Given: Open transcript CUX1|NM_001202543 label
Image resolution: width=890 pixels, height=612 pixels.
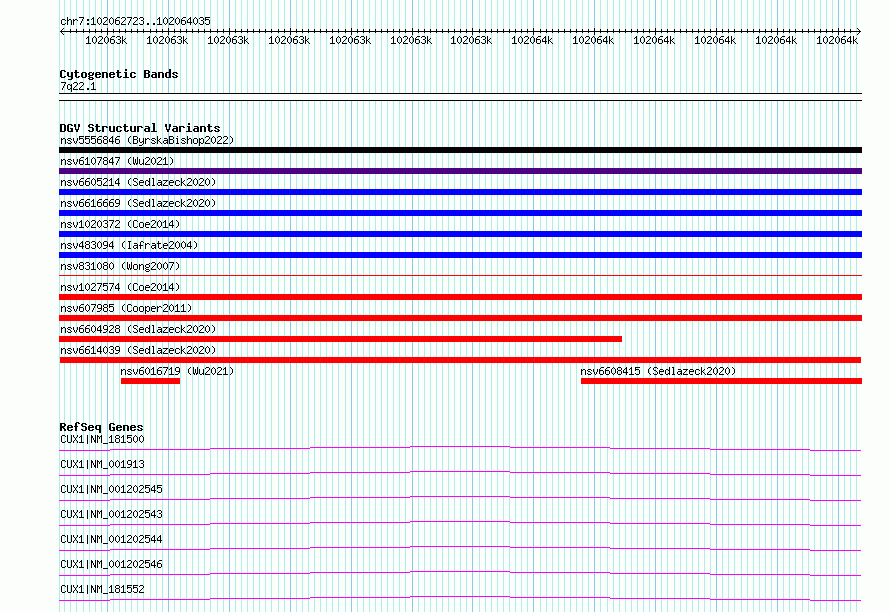Looking at the screenshot, I should pos(111,514).
